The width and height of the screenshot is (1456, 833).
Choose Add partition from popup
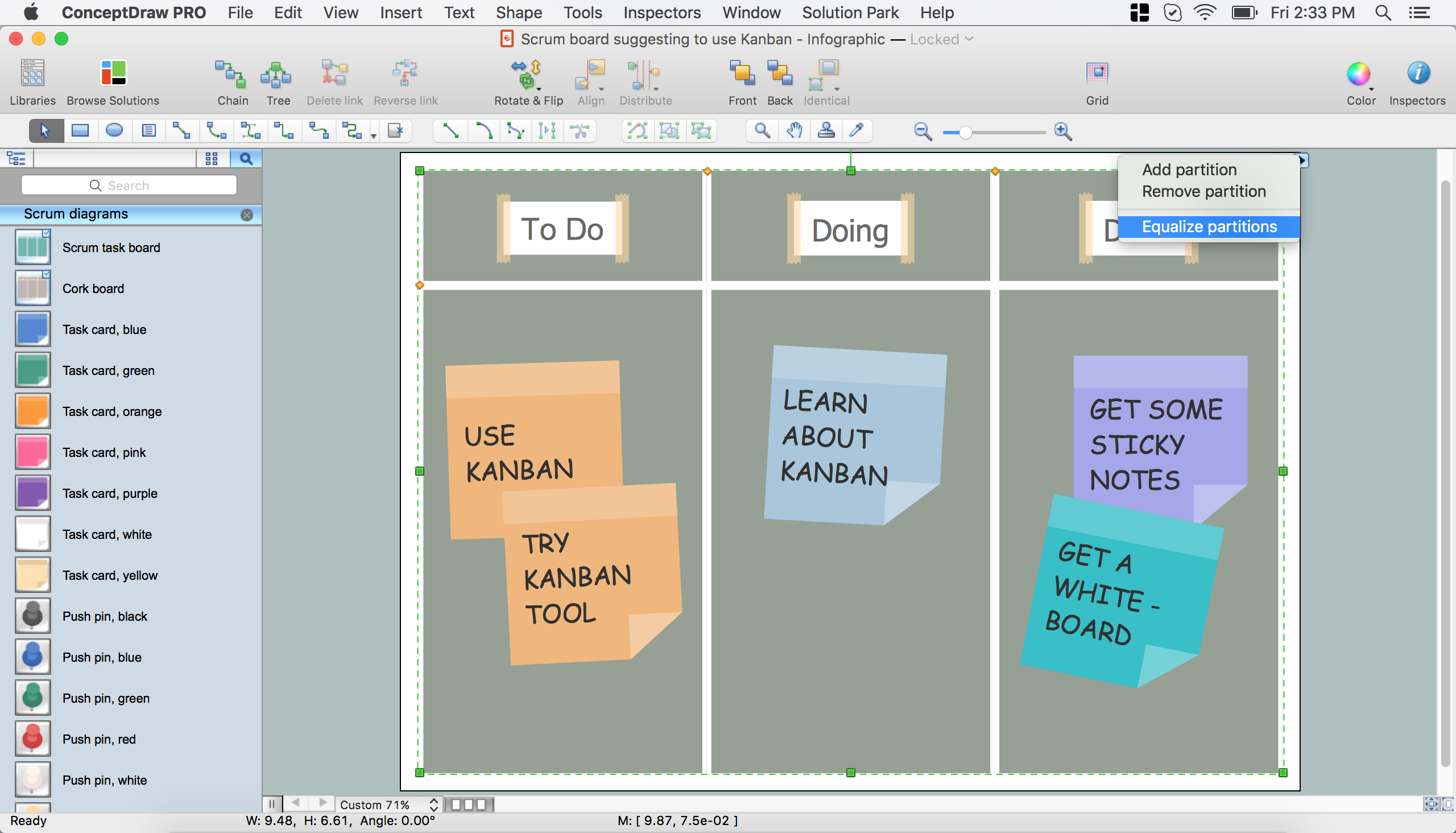[1209, 170]
